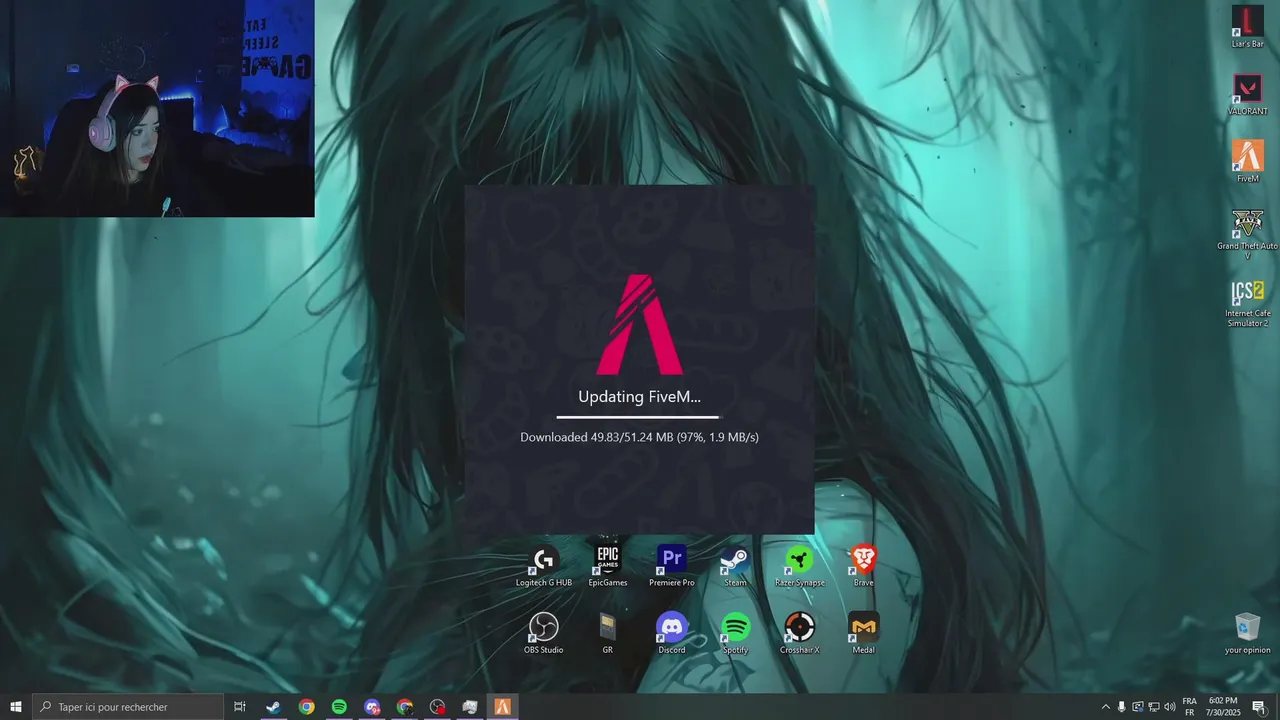Viewport: 1280px width, 720px height.
Task: Select the recycle bin named your opinion
Action: point(1247,633)
